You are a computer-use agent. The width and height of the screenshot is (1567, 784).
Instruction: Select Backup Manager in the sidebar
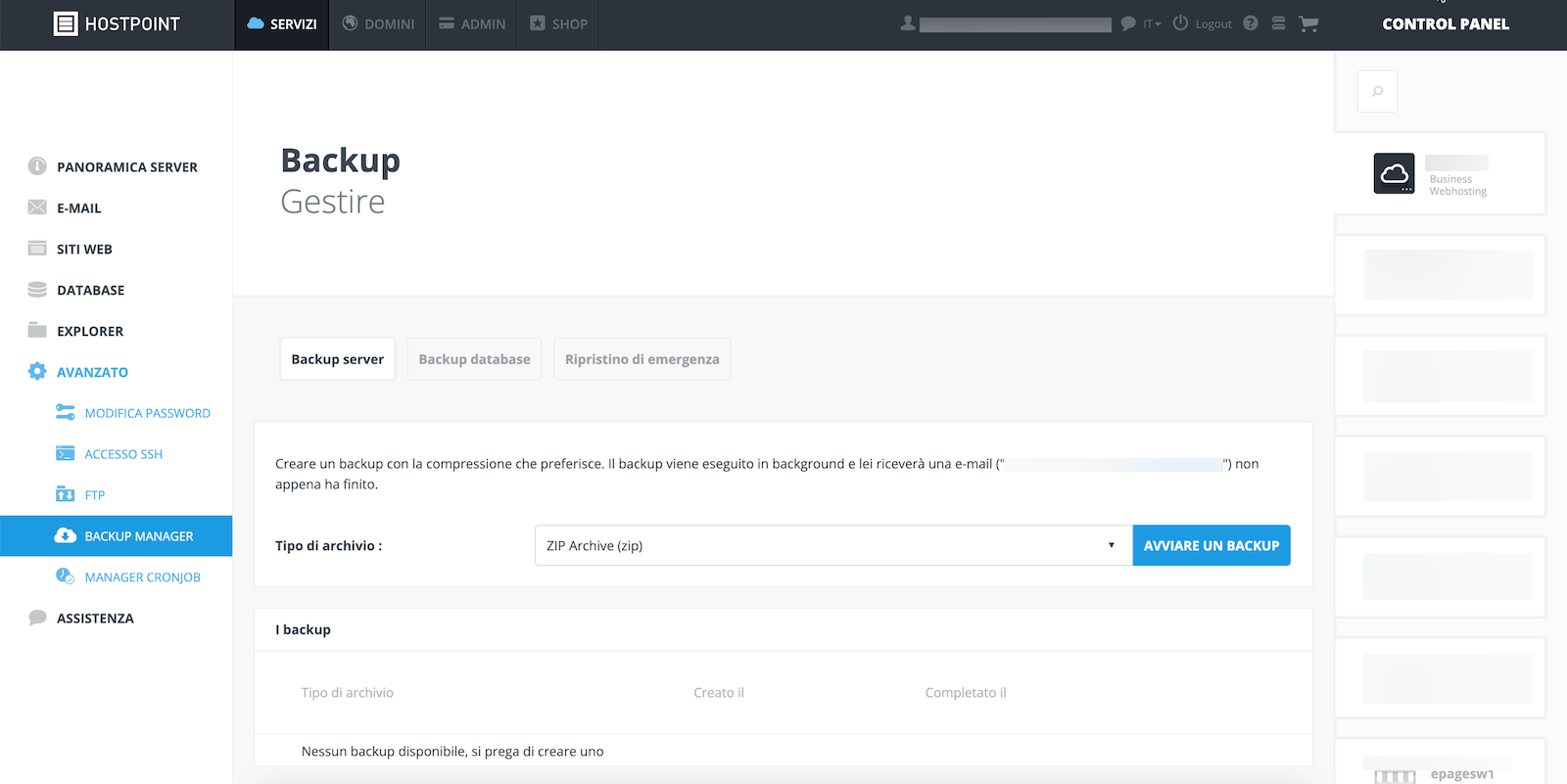pyautogui.click(x=116, y=536)
